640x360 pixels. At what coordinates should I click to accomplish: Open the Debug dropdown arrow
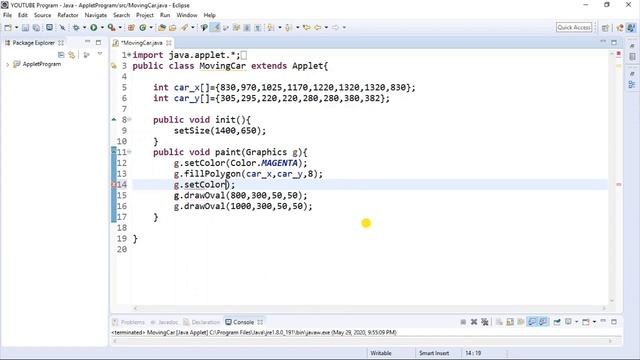pos(84,27)
